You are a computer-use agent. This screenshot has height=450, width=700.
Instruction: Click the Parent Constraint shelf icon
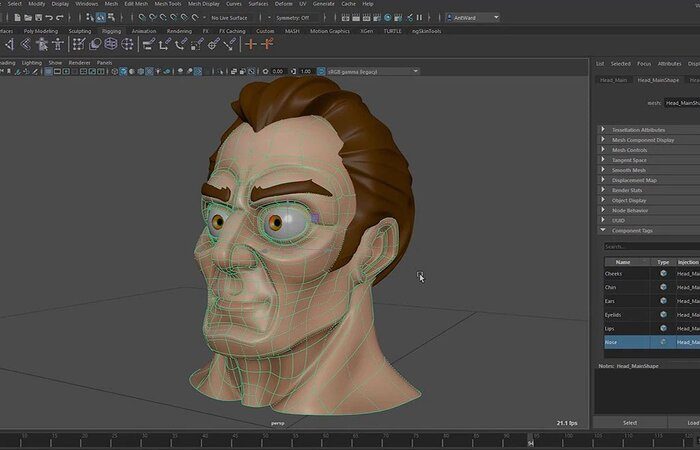tap(149, 44)
